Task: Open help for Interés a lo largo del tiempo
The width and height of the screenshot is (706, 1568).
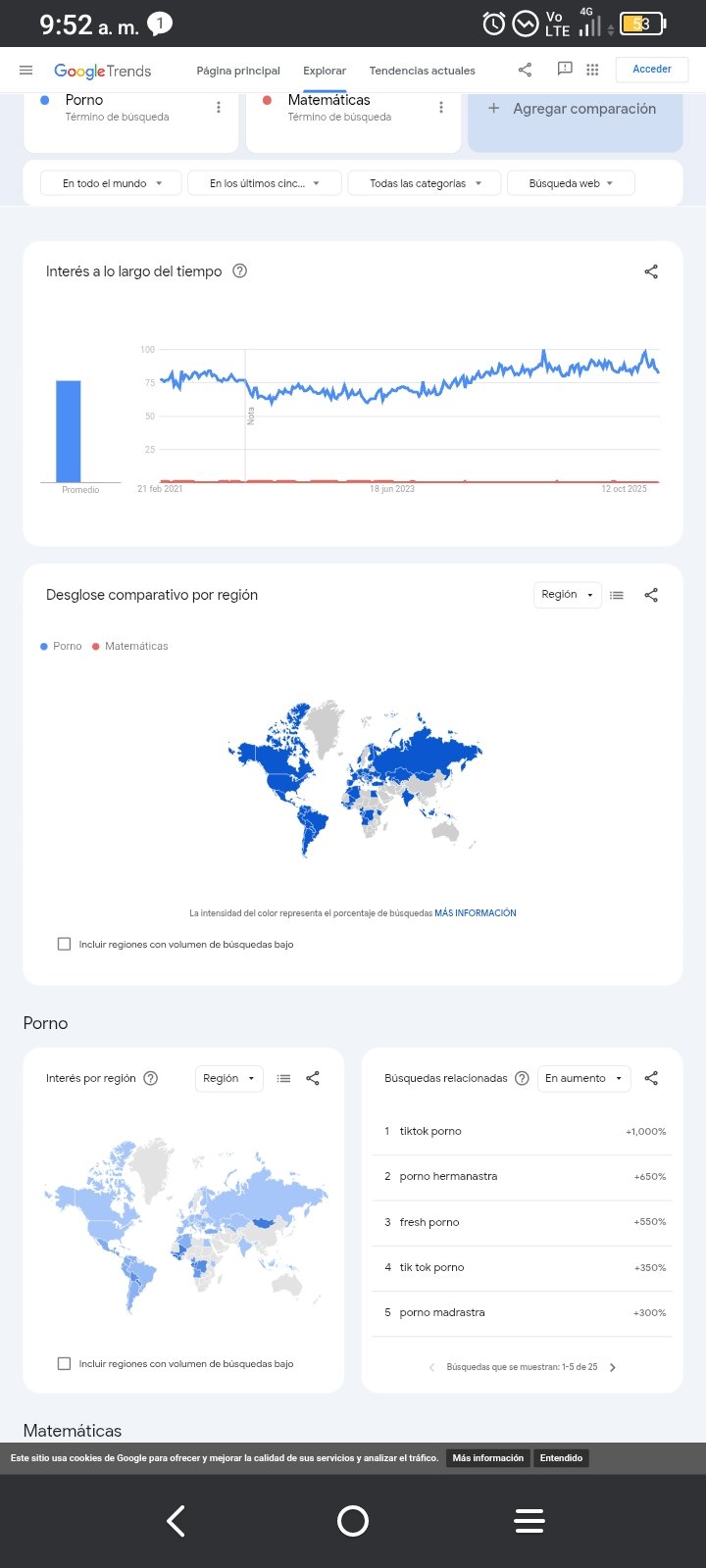Action: 239,271
